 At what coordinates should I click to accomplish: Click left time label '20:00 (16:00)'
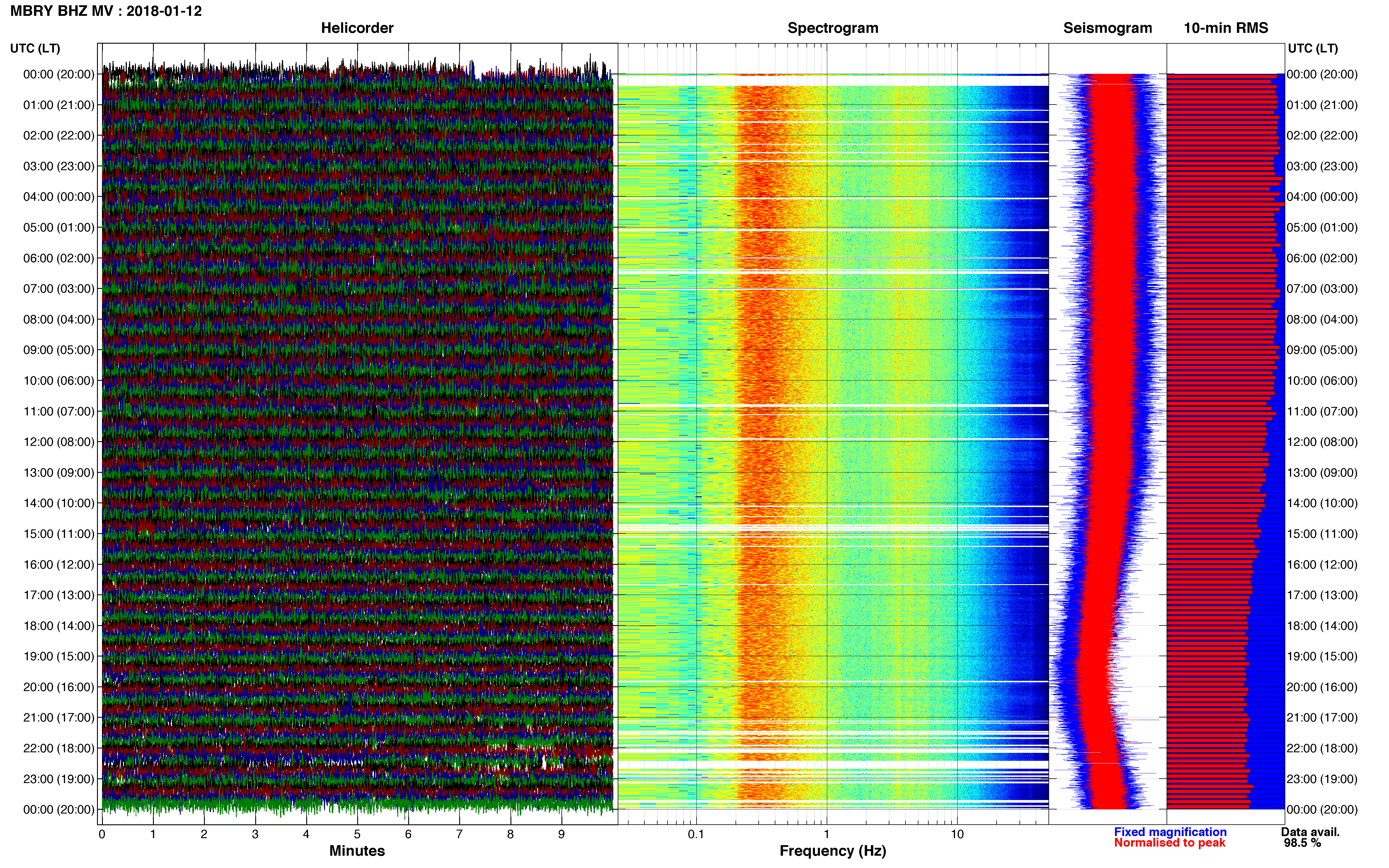pyautogui.click(x=59, y=687)
